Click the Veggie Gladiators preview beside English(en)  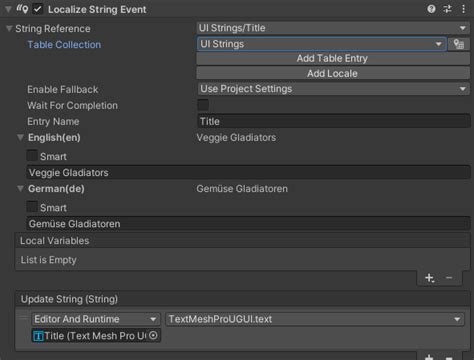pyautogui.click(x=236, y=137)
